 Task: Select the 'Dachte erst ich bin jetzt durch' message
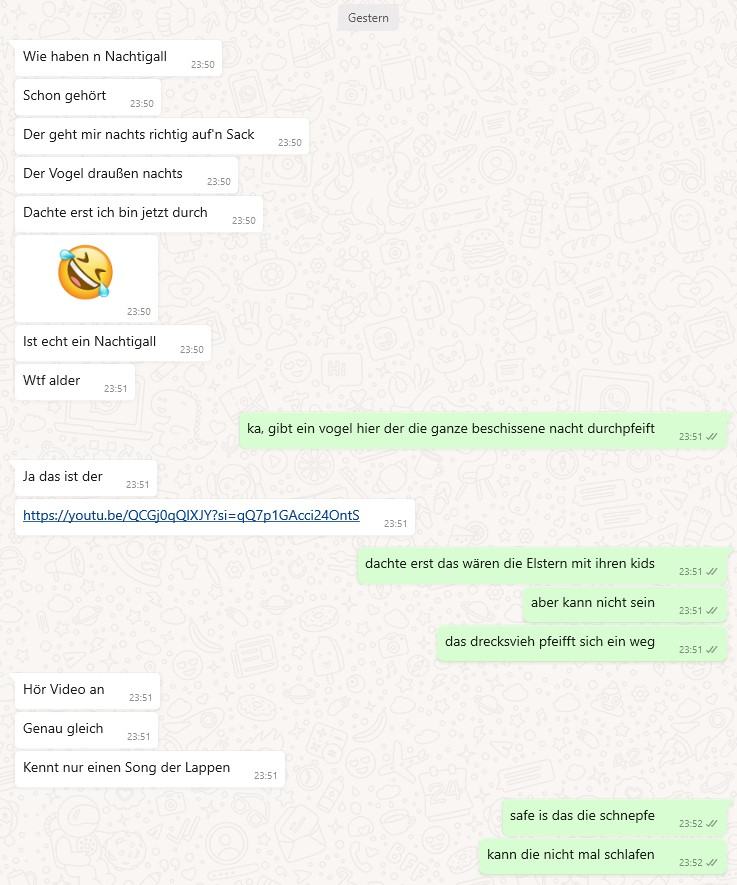pos(139,214)
